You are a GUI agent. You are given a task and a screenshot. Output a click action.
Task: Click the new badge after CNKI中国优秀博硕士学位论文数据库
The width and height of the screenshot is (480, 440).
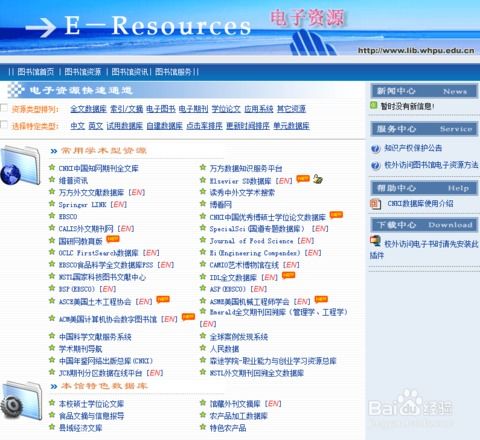point(336,215)
